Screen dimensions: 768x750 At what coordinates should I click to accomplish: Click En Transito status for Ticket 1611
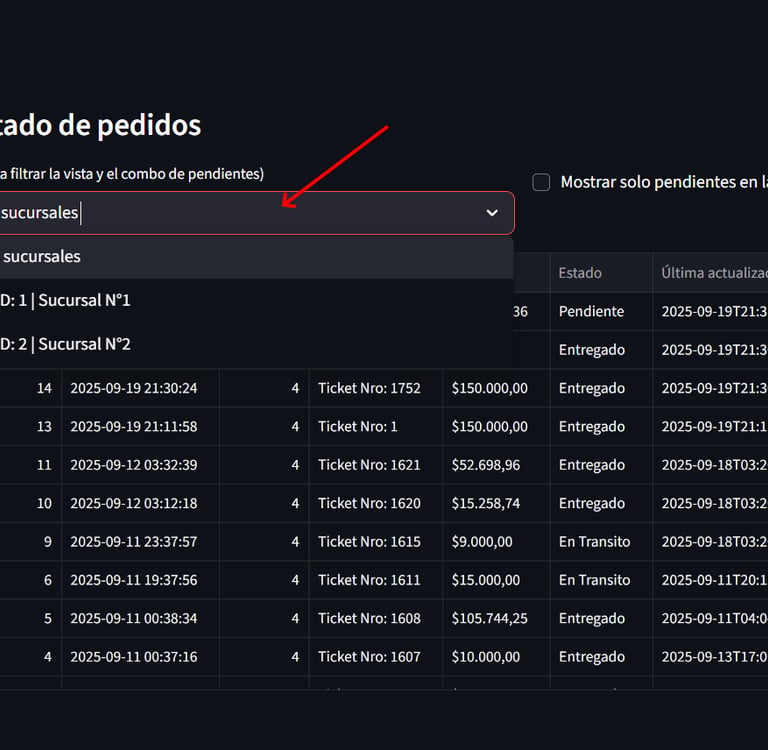pyautogui.click(x=601, y=580)
